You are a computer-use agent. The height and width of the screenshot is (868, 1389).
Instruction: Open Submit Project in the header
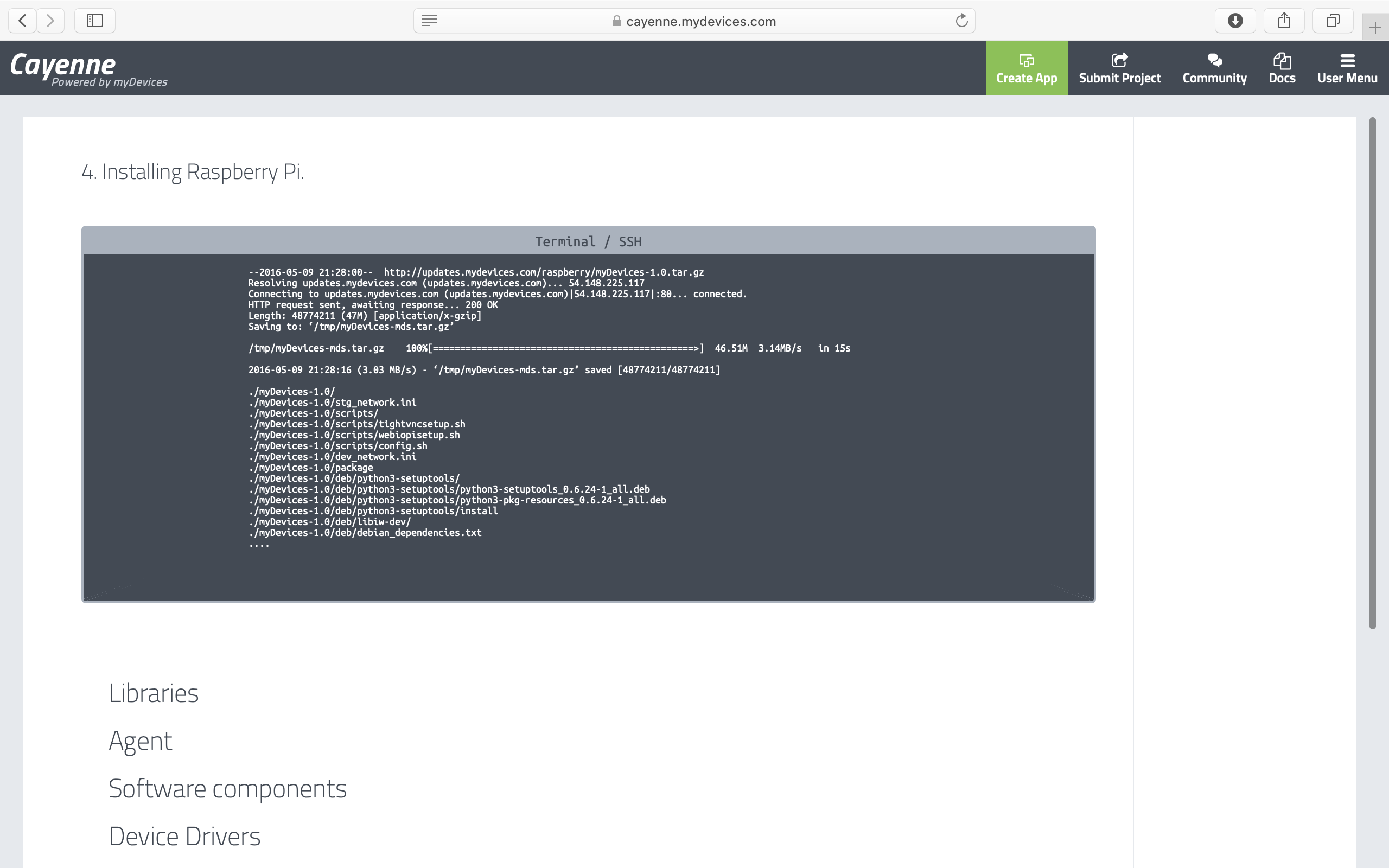pos(1119,68)
